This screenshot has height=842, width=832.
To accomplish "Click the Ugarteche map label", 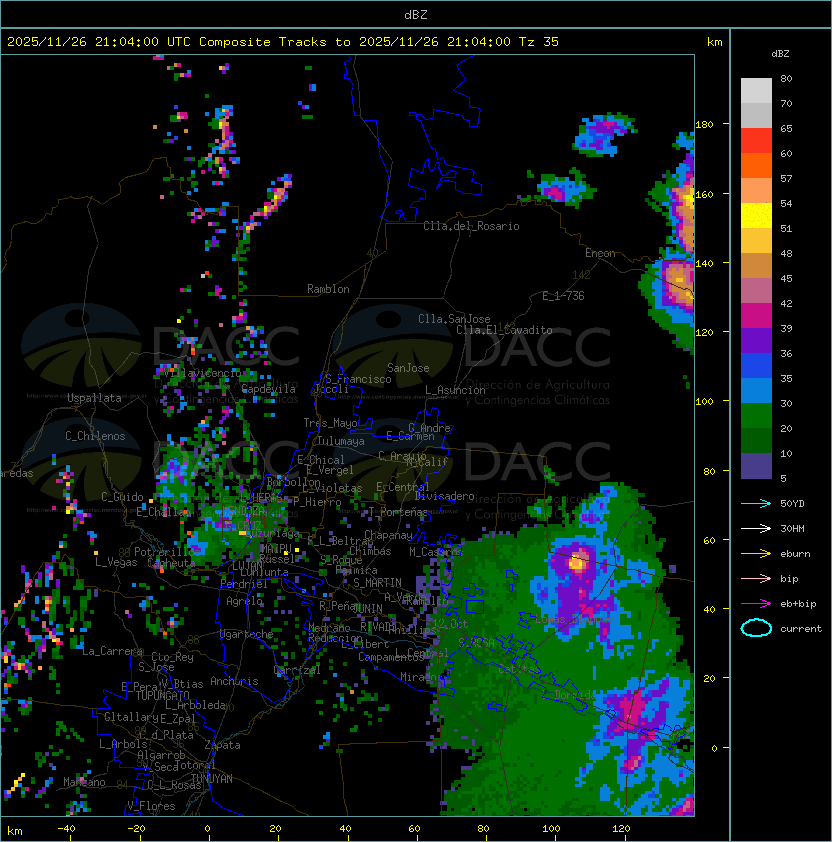I will pos(247,634).
